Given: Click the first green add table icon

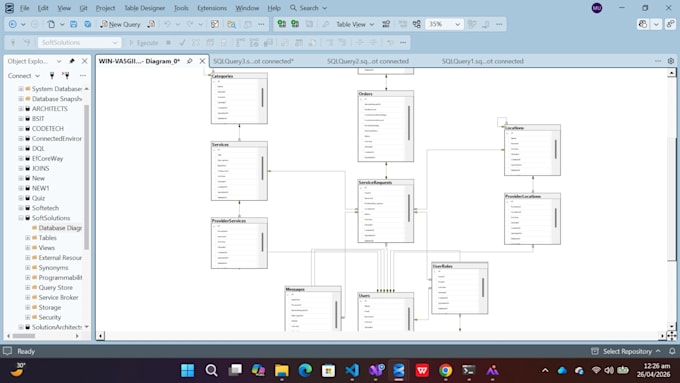Looking at the screenshot, I should pyautogui.click(x=281, y=24).
